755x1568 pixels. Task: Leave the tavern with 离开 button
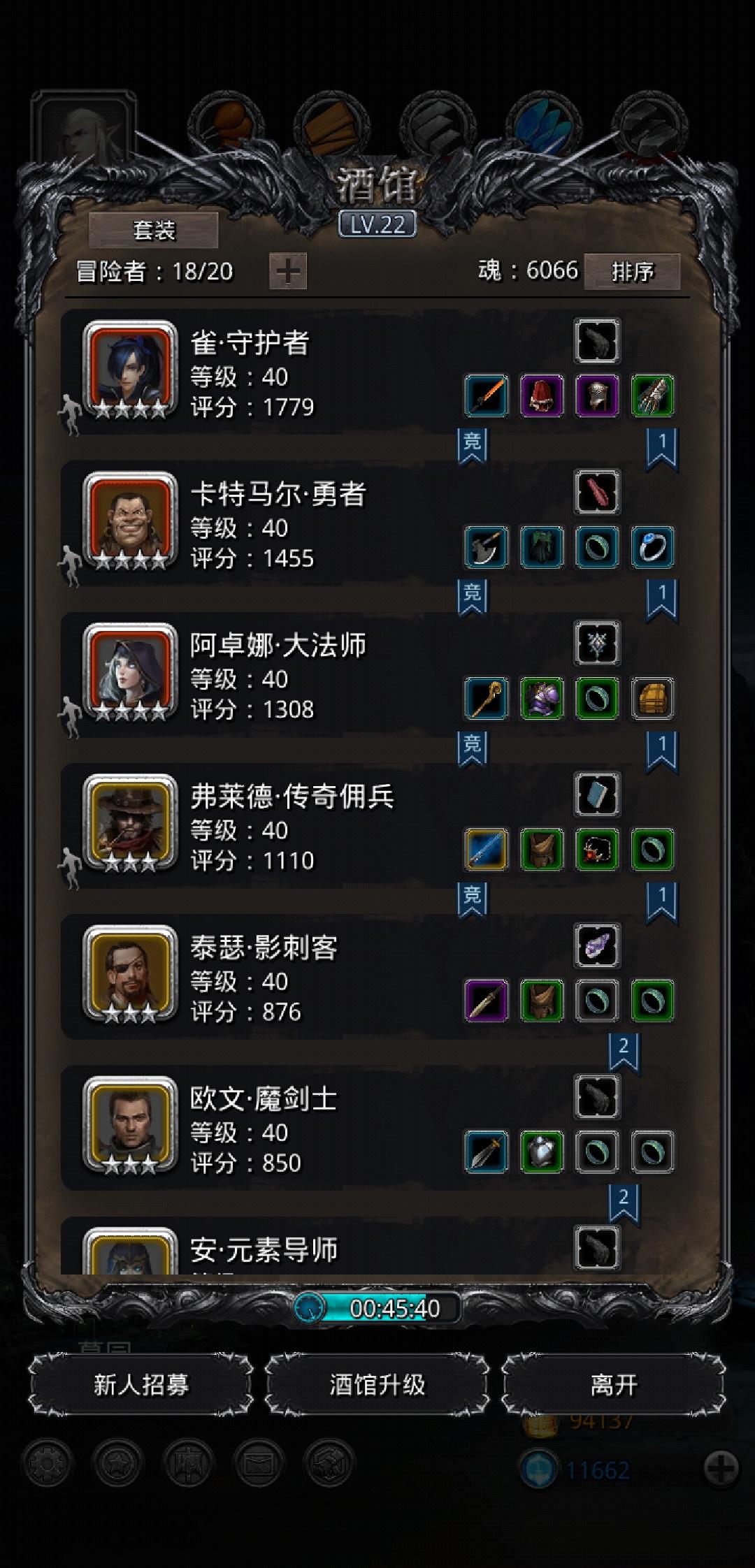pyautogui.click(x=614, y=1384)
